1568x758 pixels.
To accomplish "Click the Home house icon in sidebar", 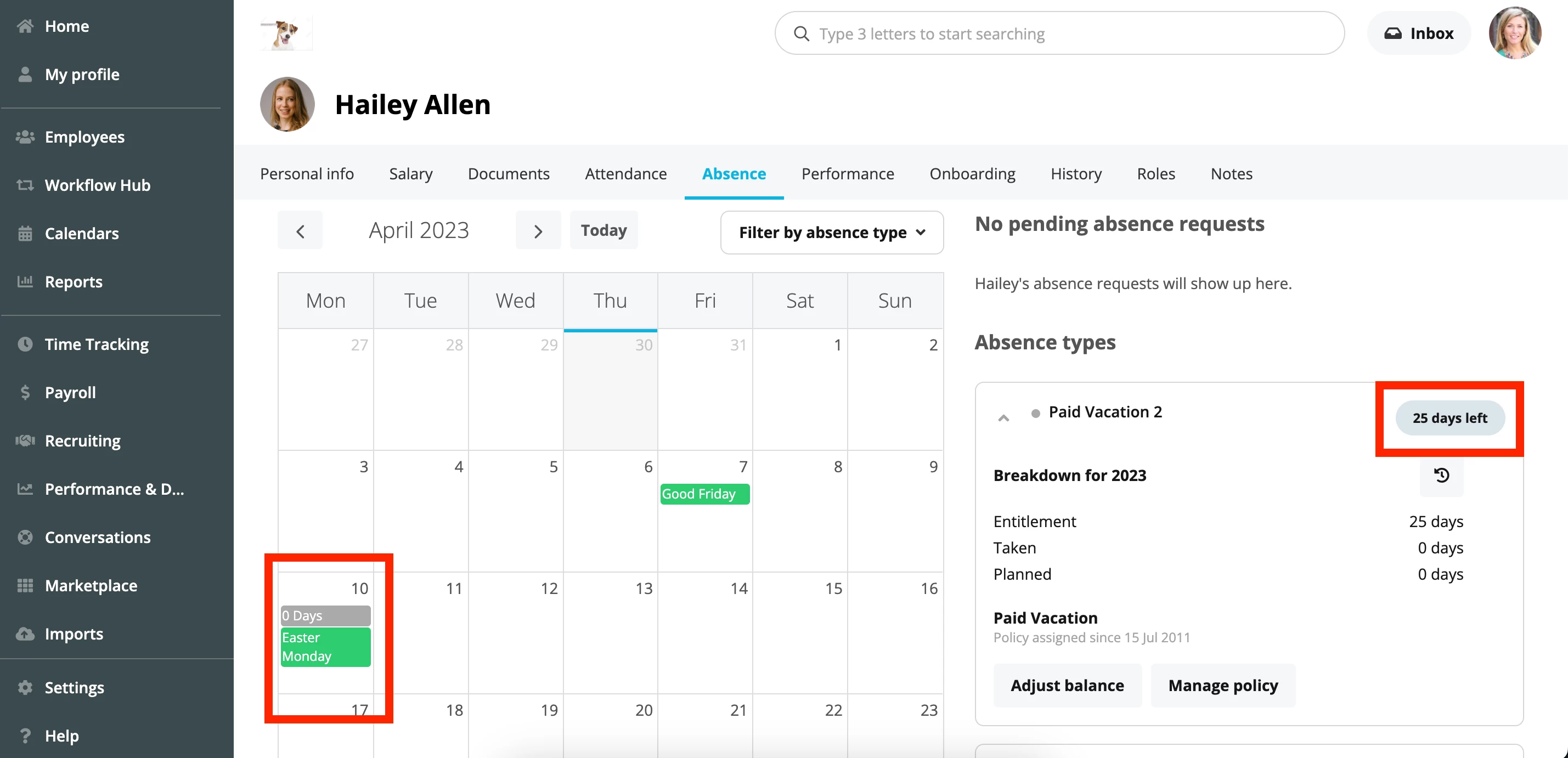I will pyautogui.click(x=25, y=26).
